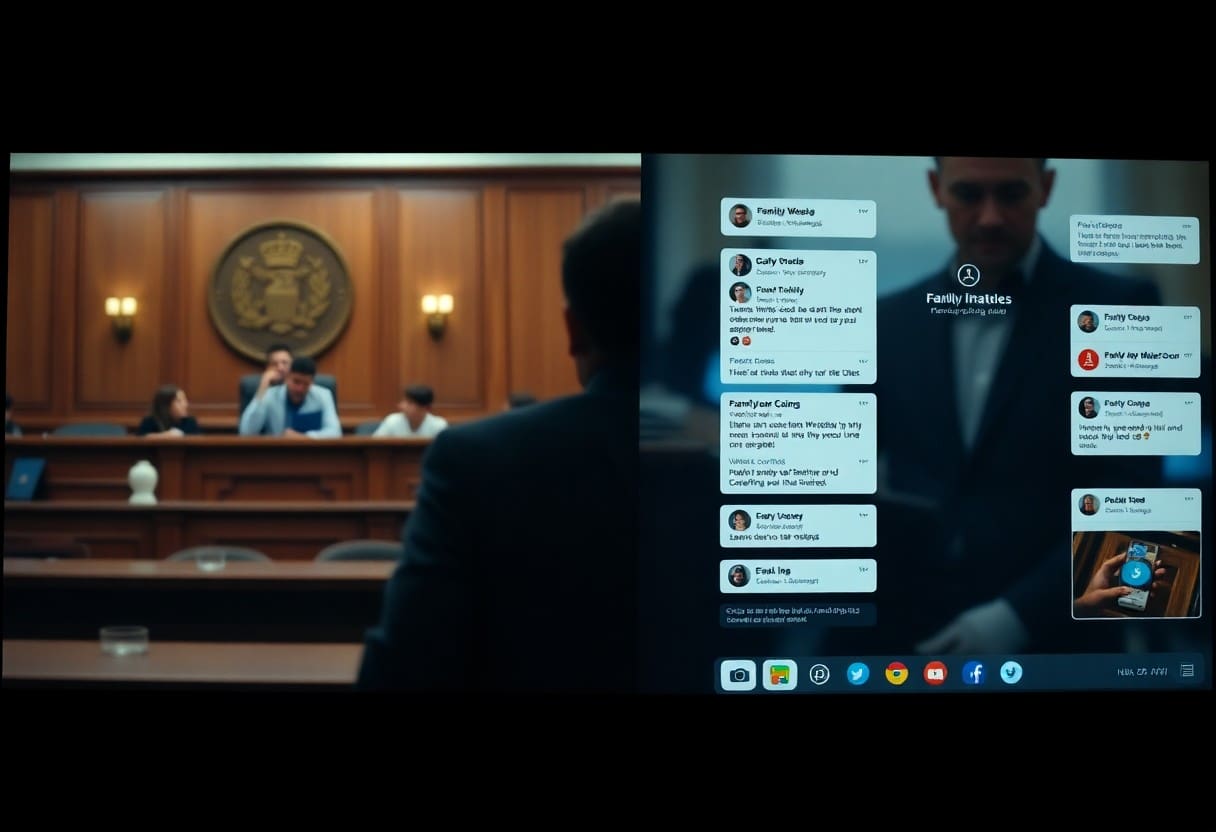Image resolution: width=1216 pixels, height=832 pixels.
Task: Open more options on the top-right text card
Action: point(1186,225)
